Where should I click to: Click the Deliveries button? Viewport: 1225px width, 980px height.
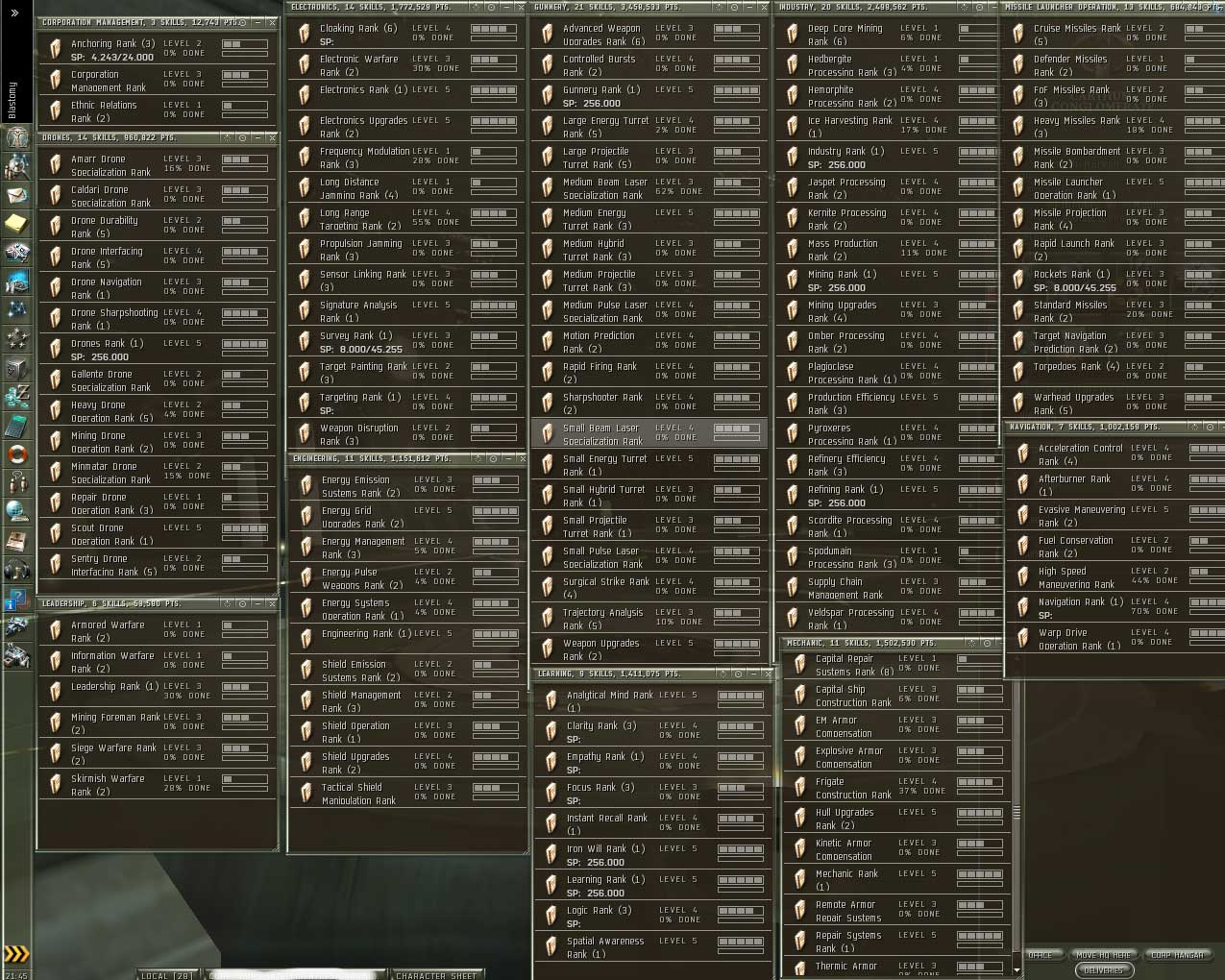(x=1103, y=970)
